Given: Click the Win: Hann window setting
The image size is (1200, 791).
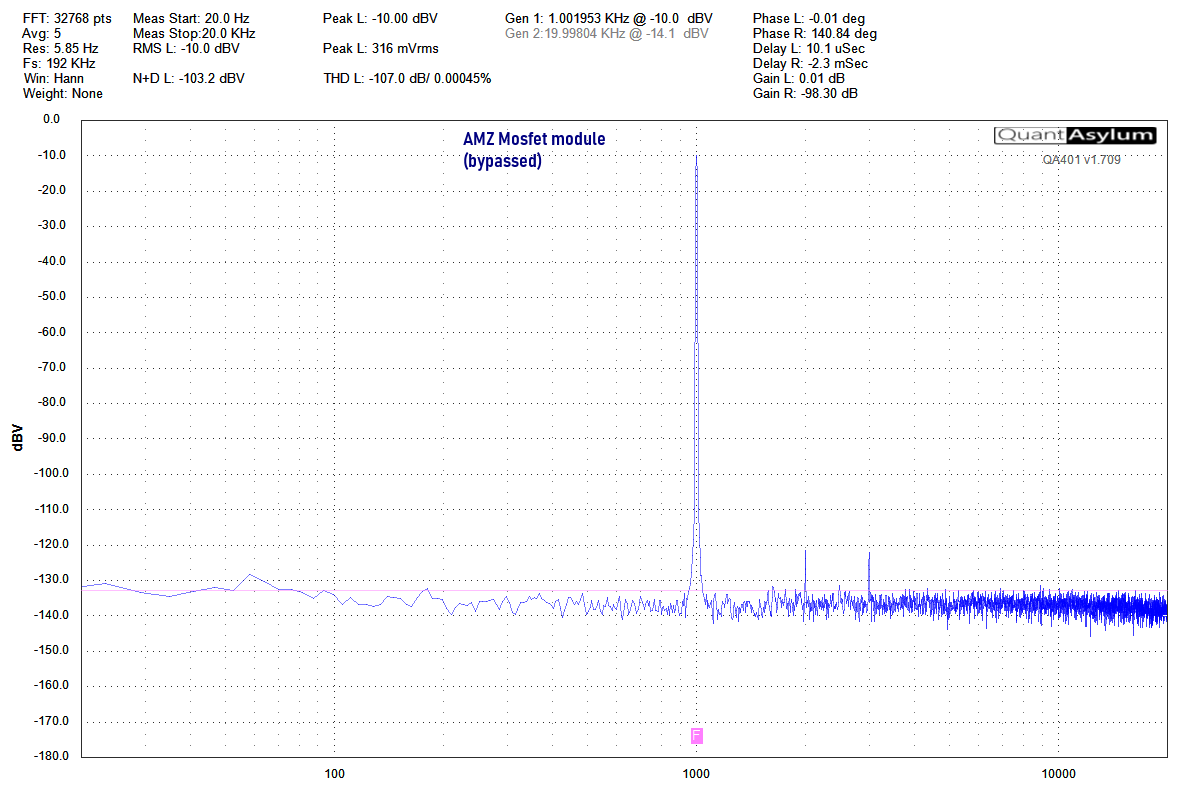Looking at the screenshot, I should [x=54, y=78].
